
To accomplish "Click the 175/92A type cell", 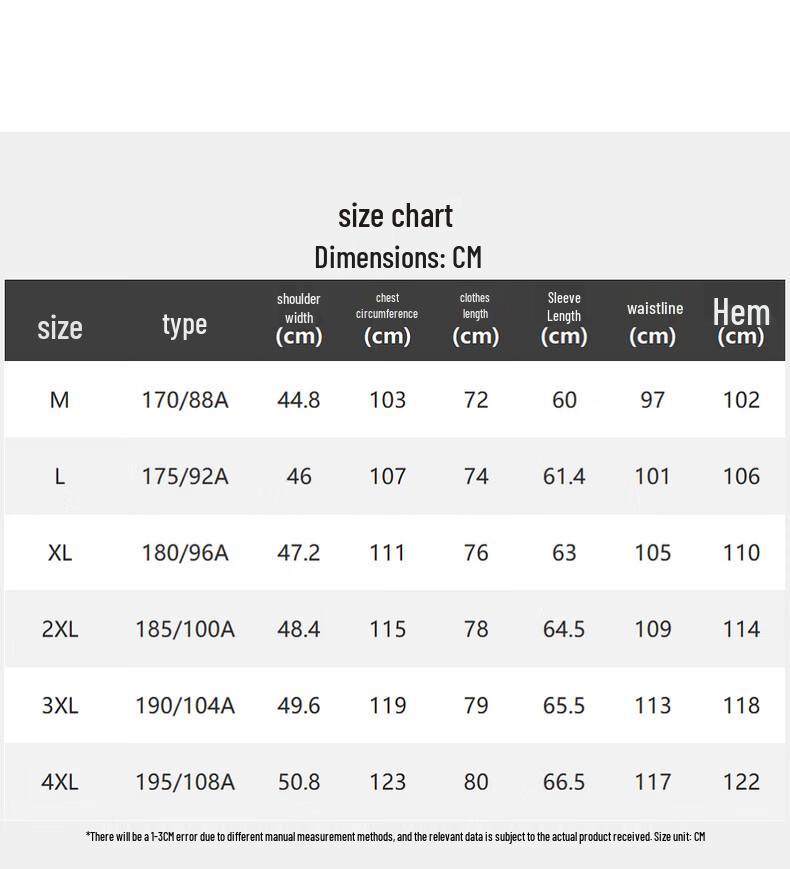I will (185, 476).
